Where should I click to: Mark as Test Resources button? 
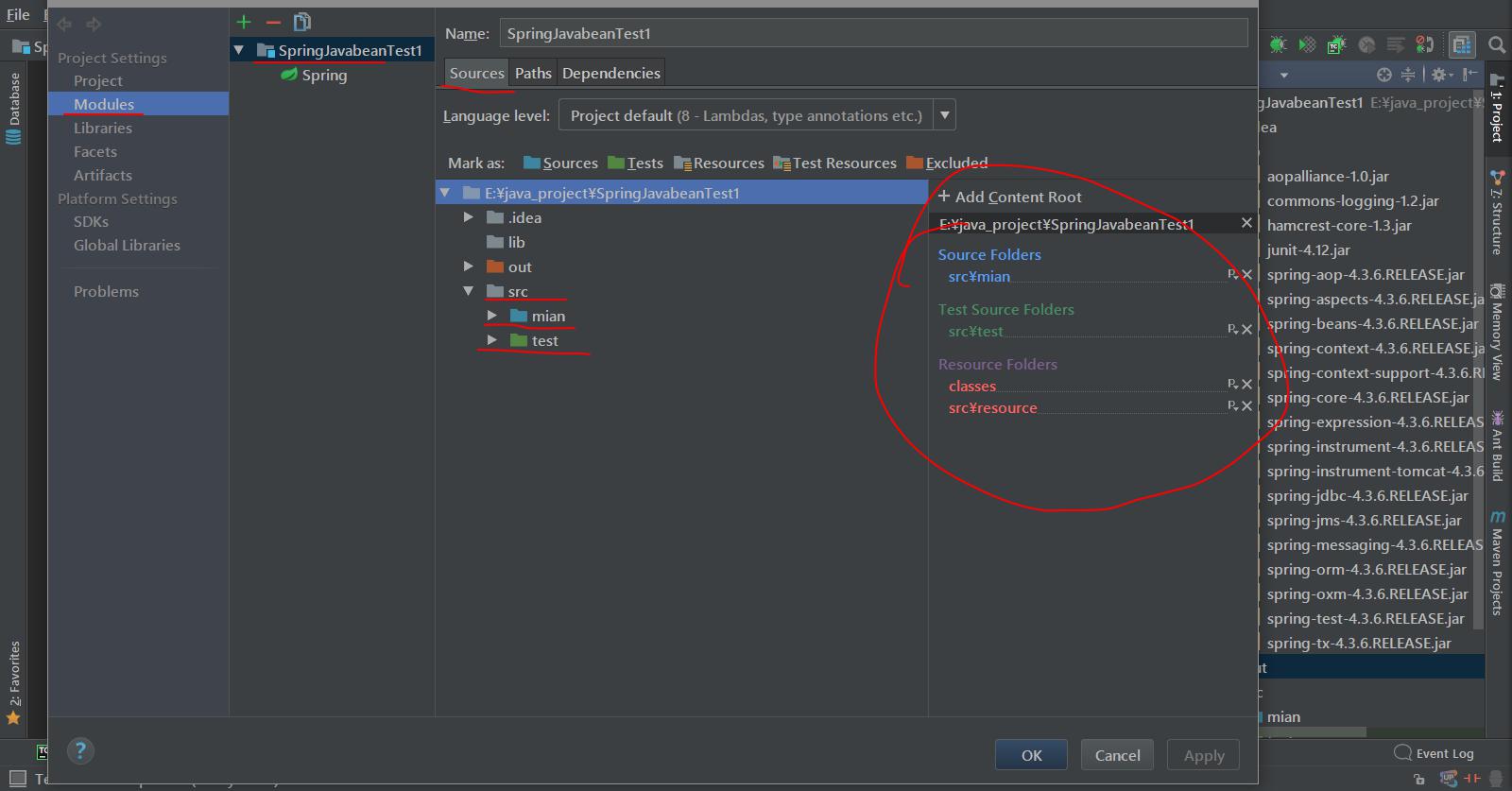pyautogui.click(x=834, y=163)
